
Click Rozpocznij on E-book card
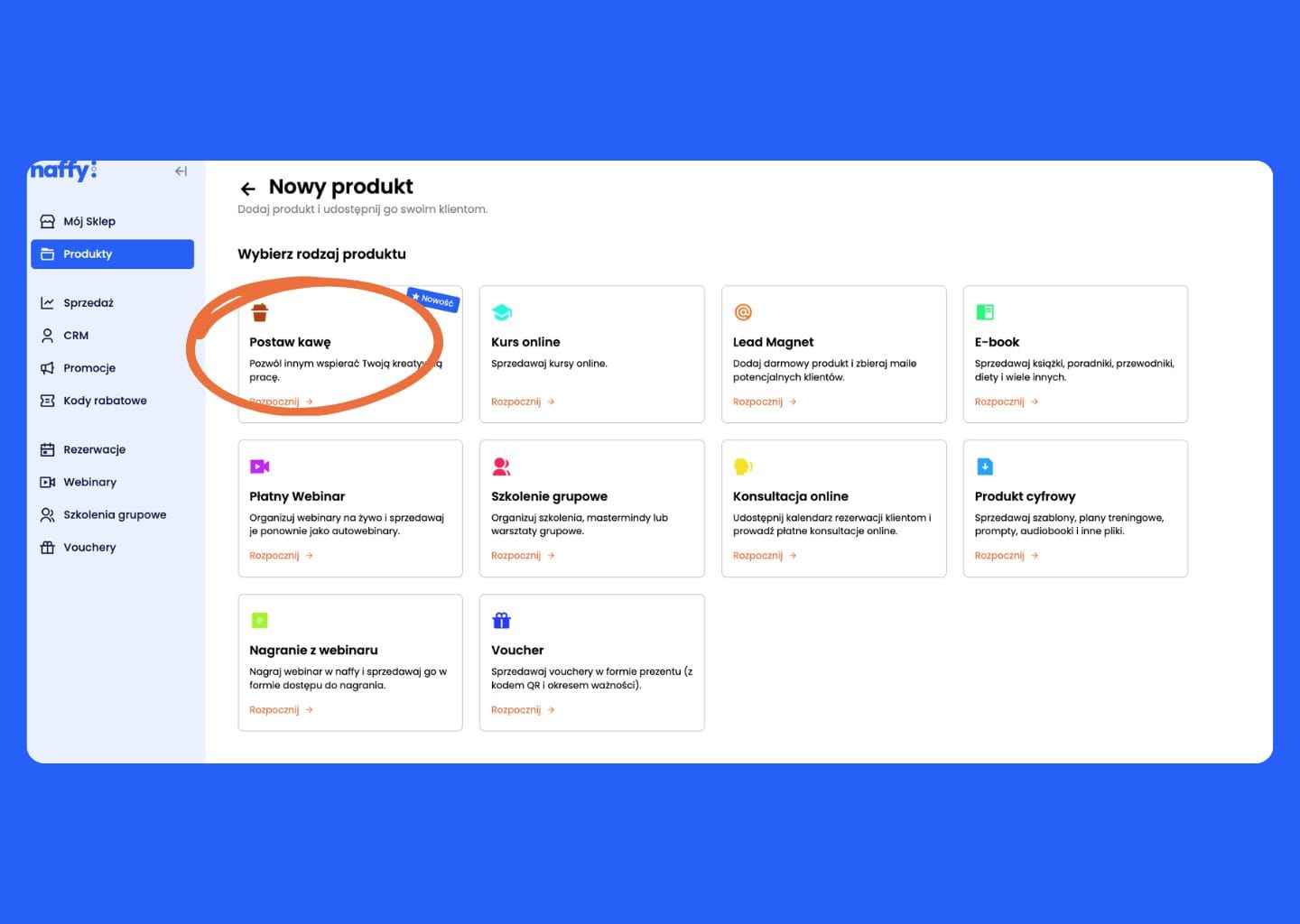pos(1007,402)
